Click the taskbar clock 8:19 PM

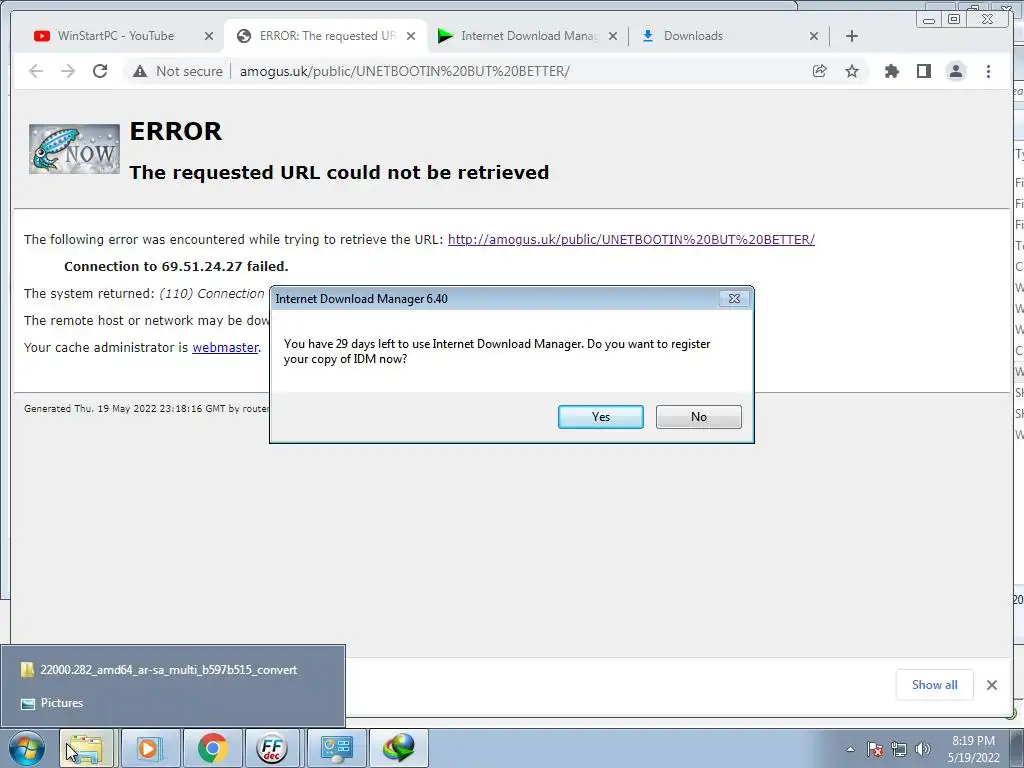973,749
